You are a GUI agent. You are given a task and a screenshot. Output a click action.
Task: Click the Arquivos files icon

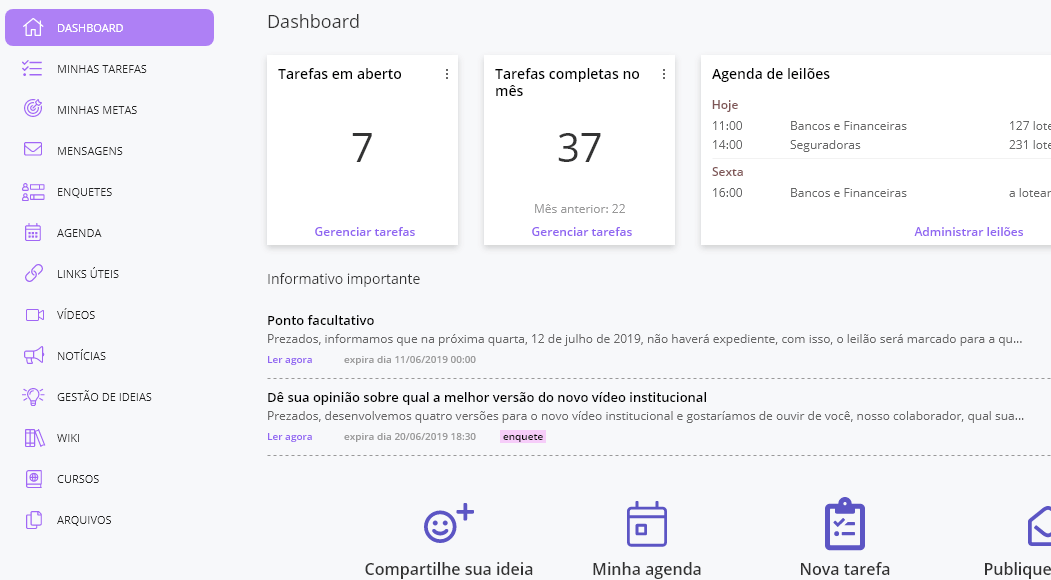point(34,520)
